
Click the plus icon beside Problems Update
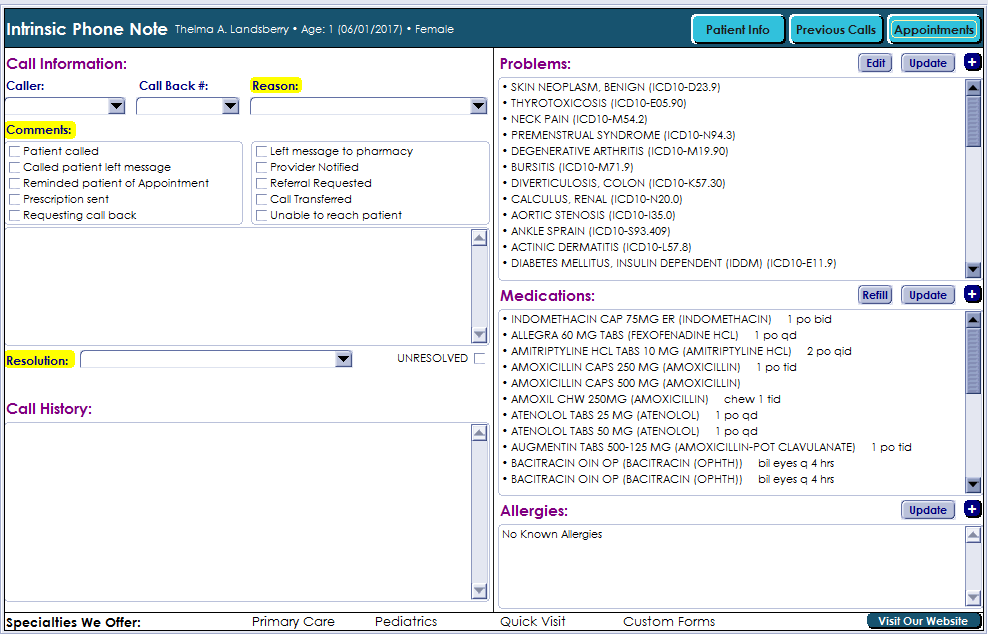click(973, 63)
